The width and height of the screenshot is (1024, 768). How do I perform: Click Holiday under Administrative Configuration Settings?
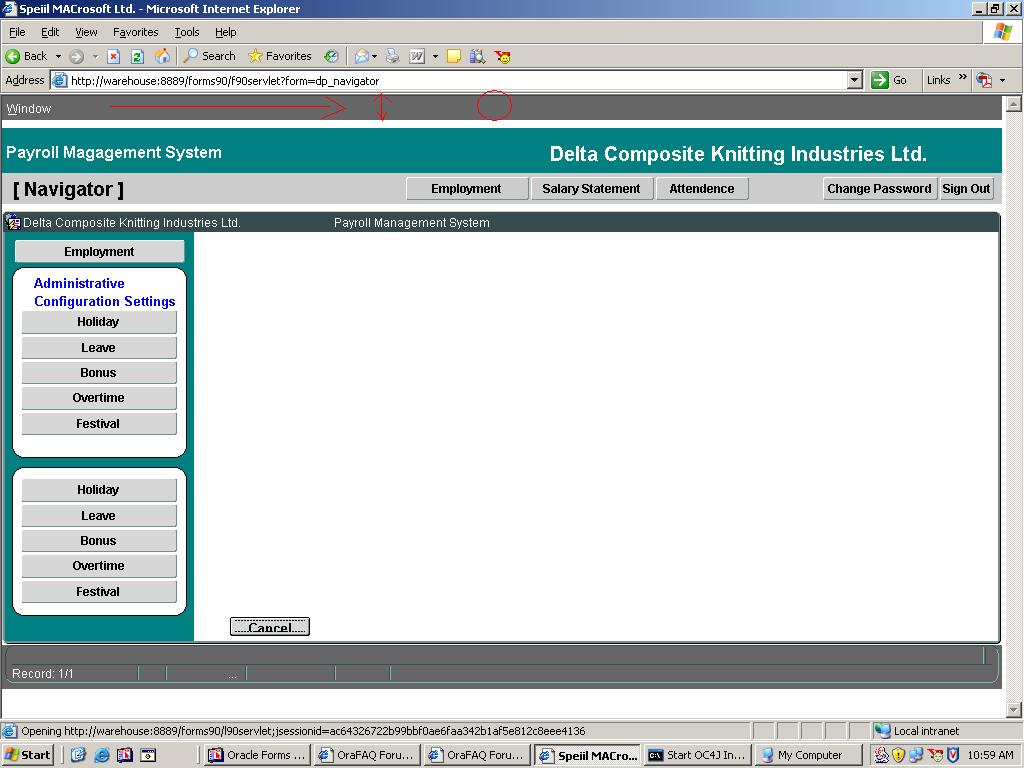click(x=99, y=322)
